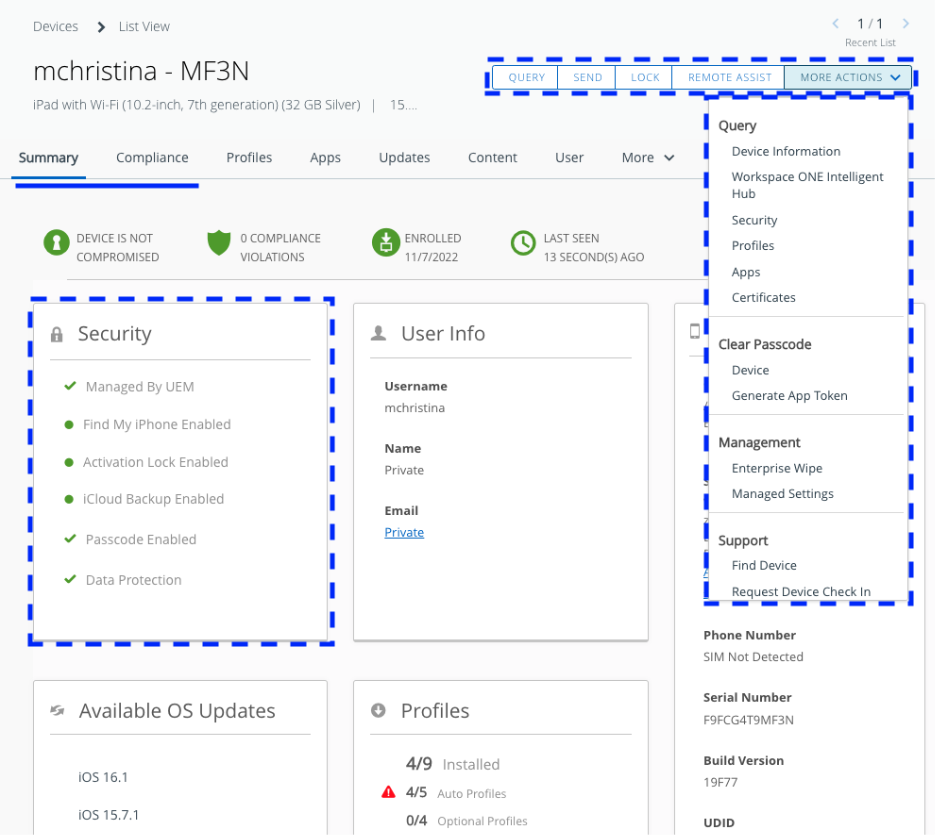Click green check beside Data Protection
936x835 pixels.
(x=70, y=580)
